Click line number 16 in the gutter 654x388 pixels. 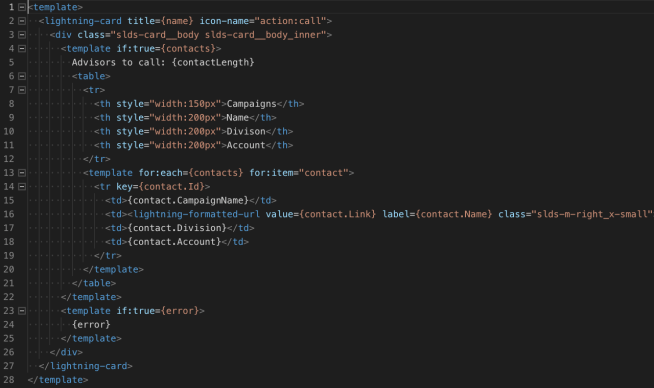click(x=9, y=214)
